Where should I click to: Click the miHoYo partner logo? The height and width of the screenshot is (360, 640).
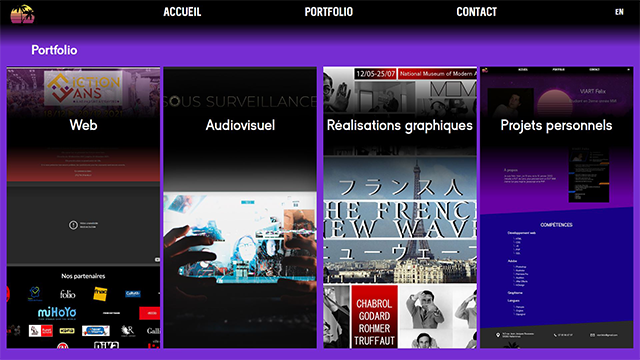(x=57, y=313)
